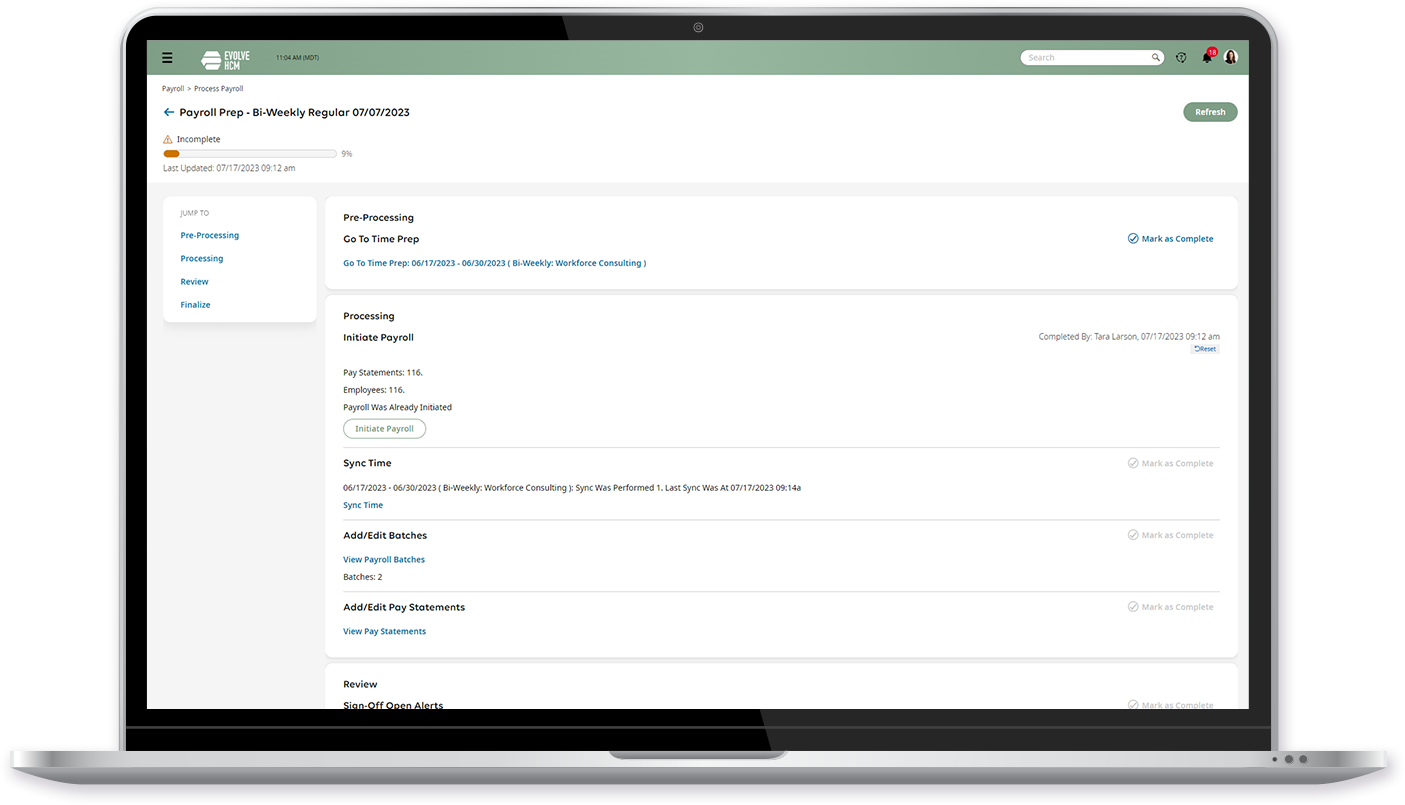The width and height of the screenshot is (1405, 805).
Task: Click the Reset icon for Initiate Payroll
Action: pyautogui.click(x=1205, y=348)
